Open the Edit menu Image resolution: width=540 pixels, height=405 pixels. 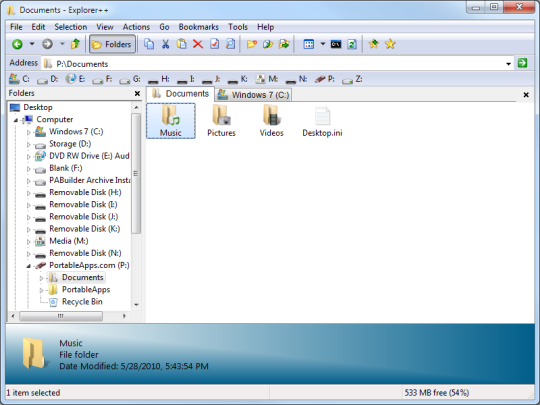(38, 27)
